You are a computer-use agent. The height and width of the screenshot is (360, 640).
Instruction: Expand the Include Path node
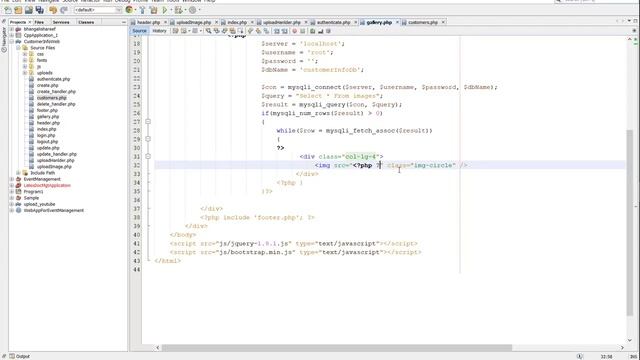(18, 173)
